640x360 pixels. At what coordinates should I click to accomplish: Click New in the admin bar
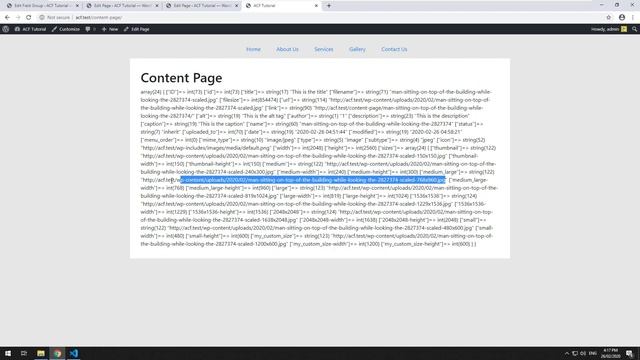pos(110,29)
